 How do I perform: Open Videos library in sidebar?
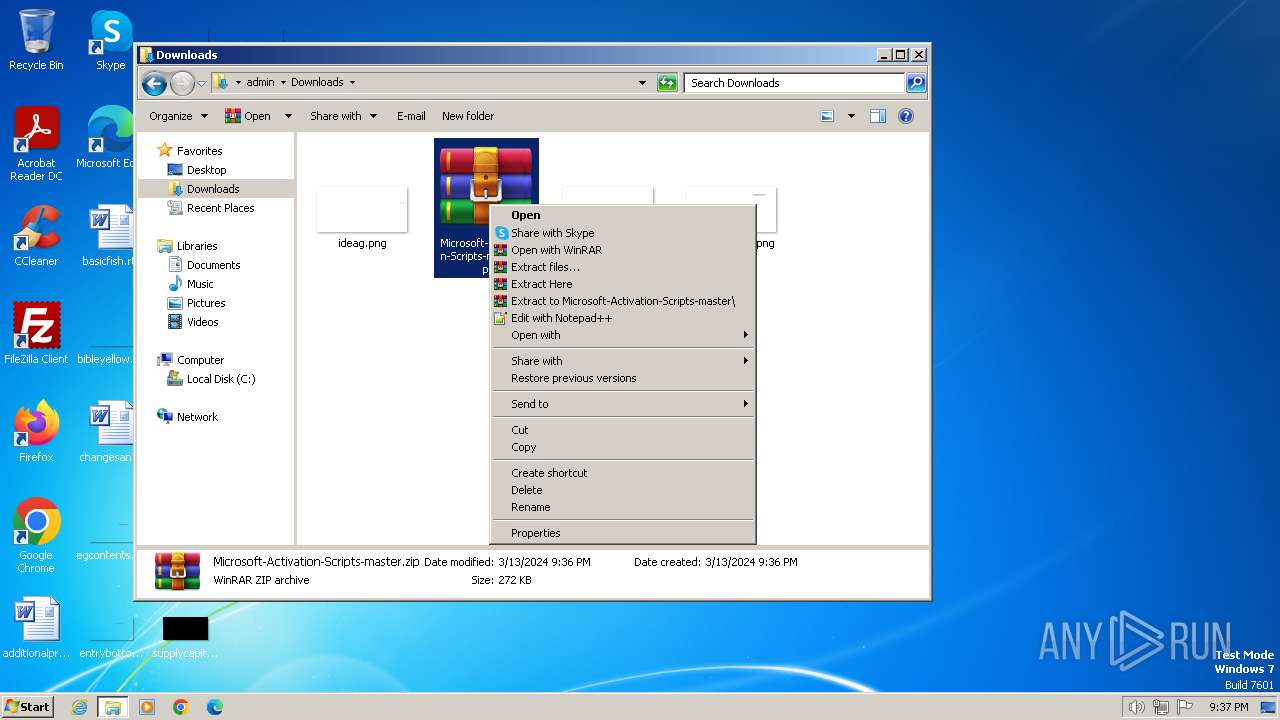pyautogui.click(x=202, y=322)
